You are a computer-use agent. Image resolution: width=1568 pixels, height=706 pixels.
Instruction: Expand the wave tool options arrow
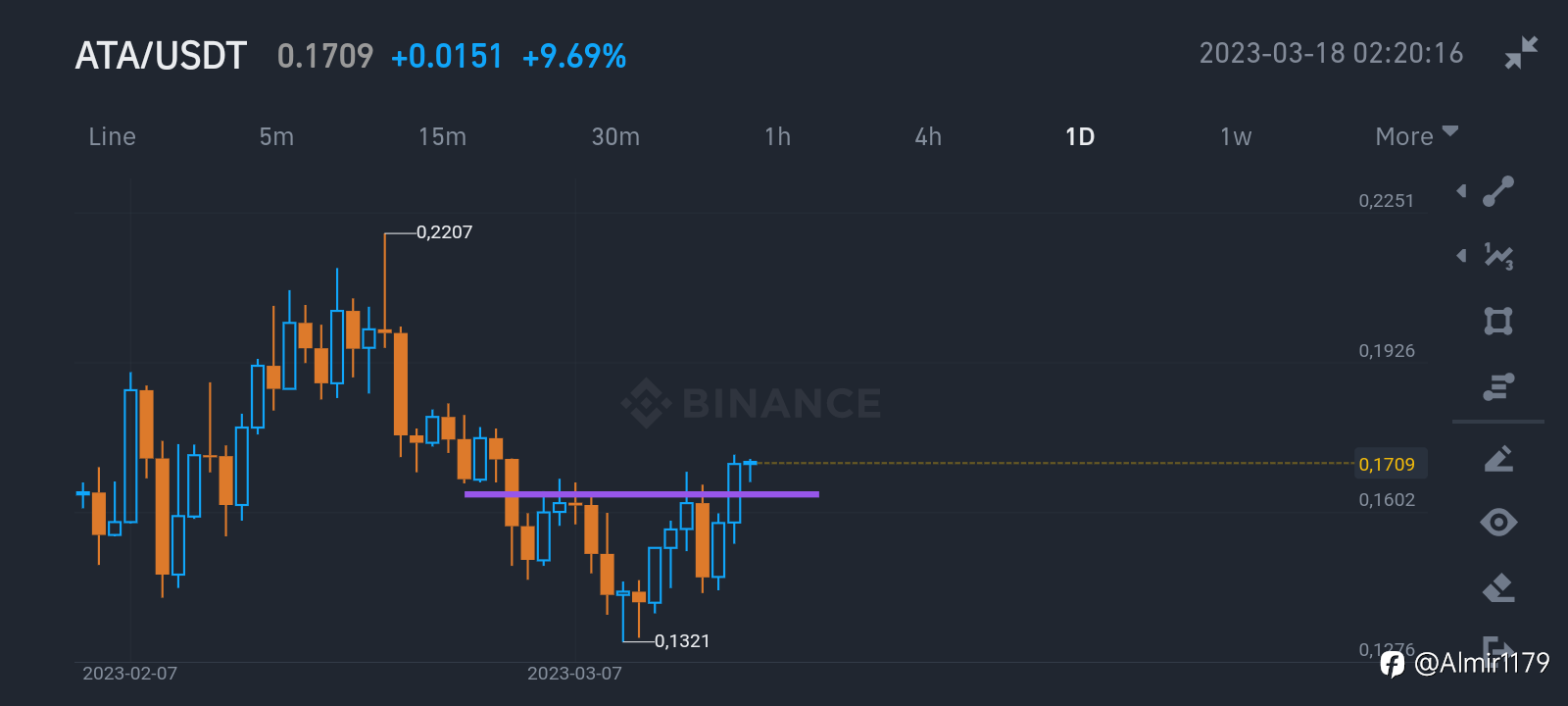[1461, 256]
